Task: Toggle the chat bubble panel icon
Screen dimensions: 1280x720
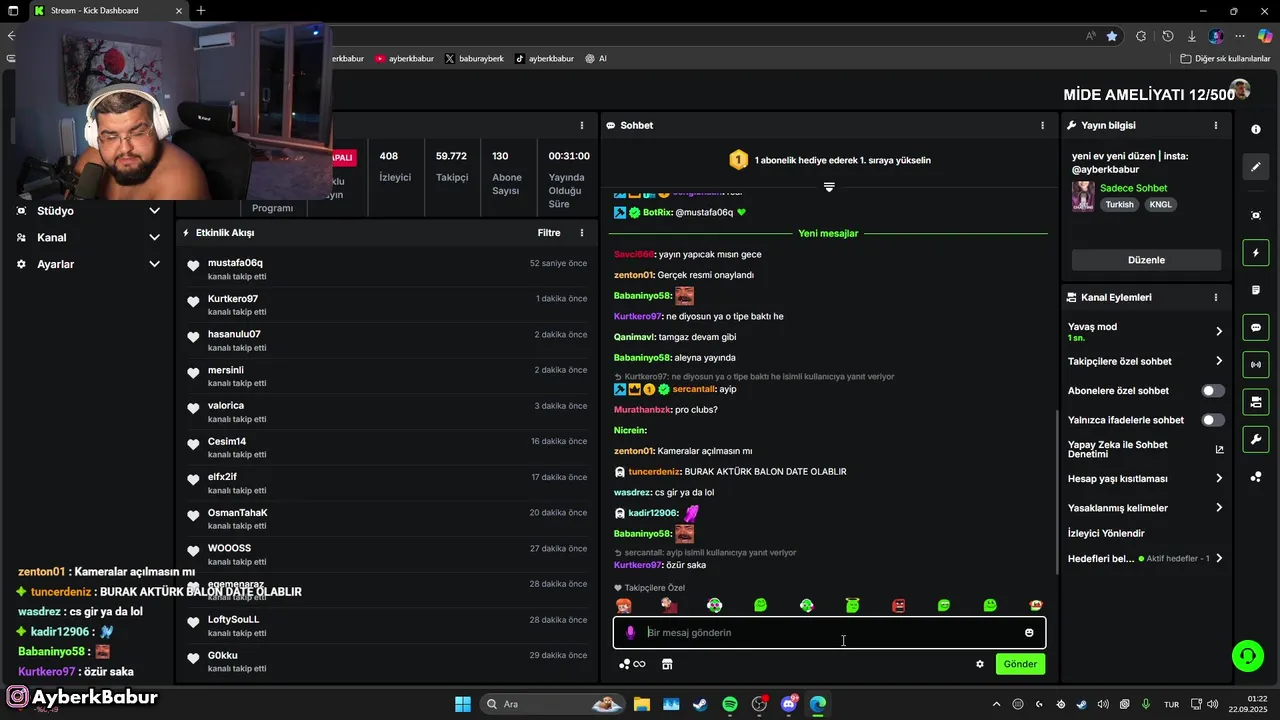Action: [1256, 327]
